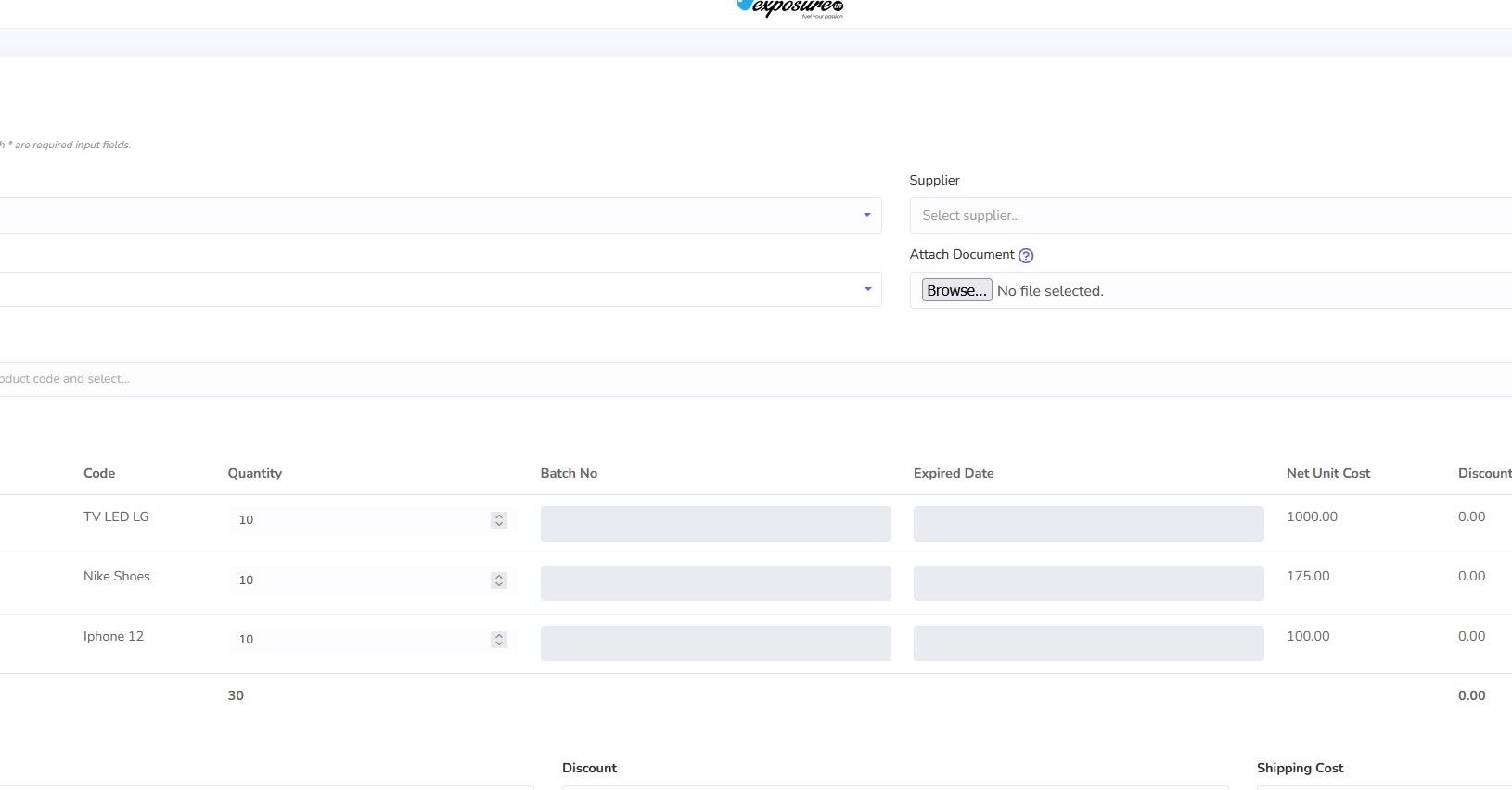
Task: Click the 'Nike Shoes' product code
Action: tap(117, 576)
